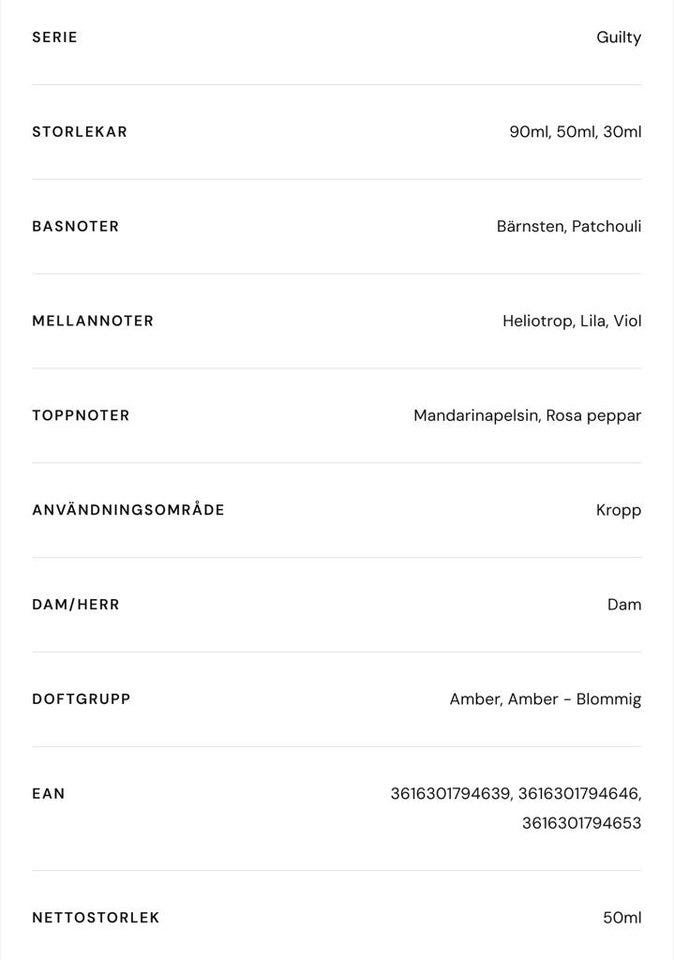Click the DOFTGRUPP label
674x960 pixels.
tap(81, 699)
